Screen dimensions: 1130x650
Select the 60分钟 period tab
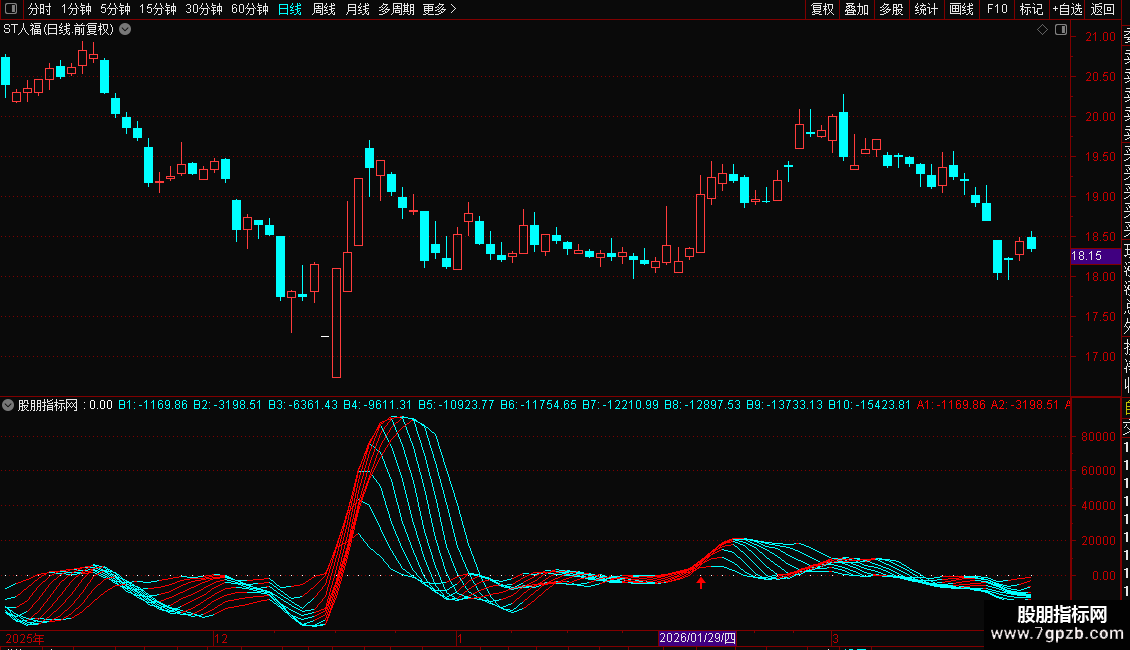[249, 9]
